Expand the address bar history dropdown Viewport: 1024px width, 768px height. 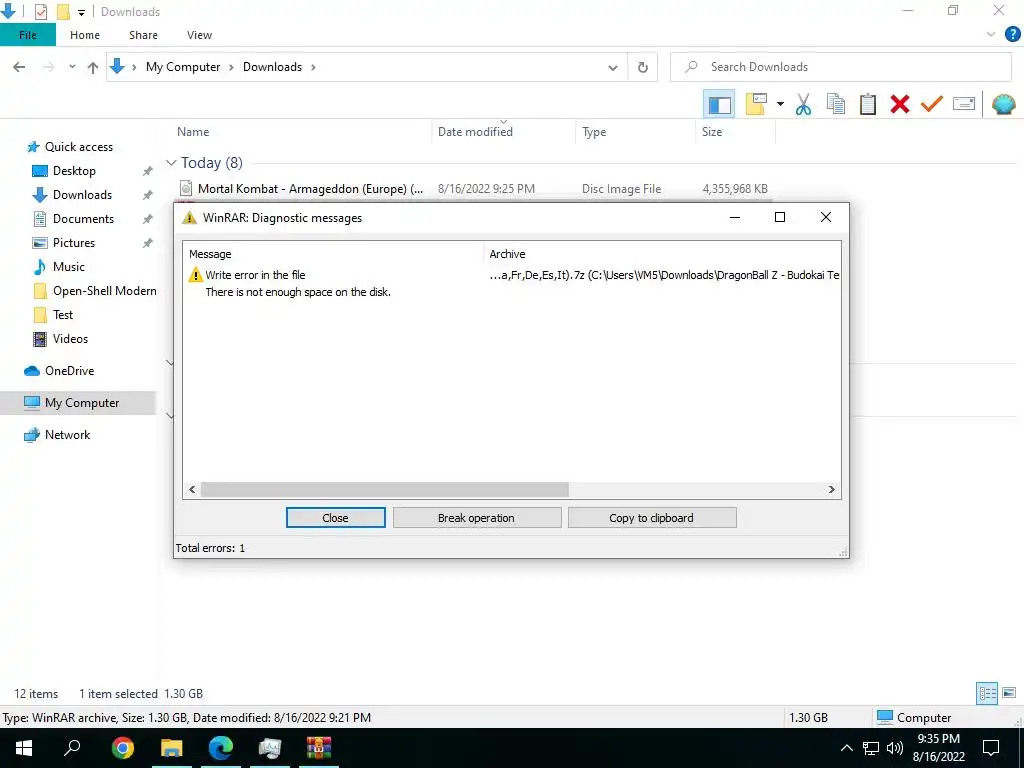(613, 67)
